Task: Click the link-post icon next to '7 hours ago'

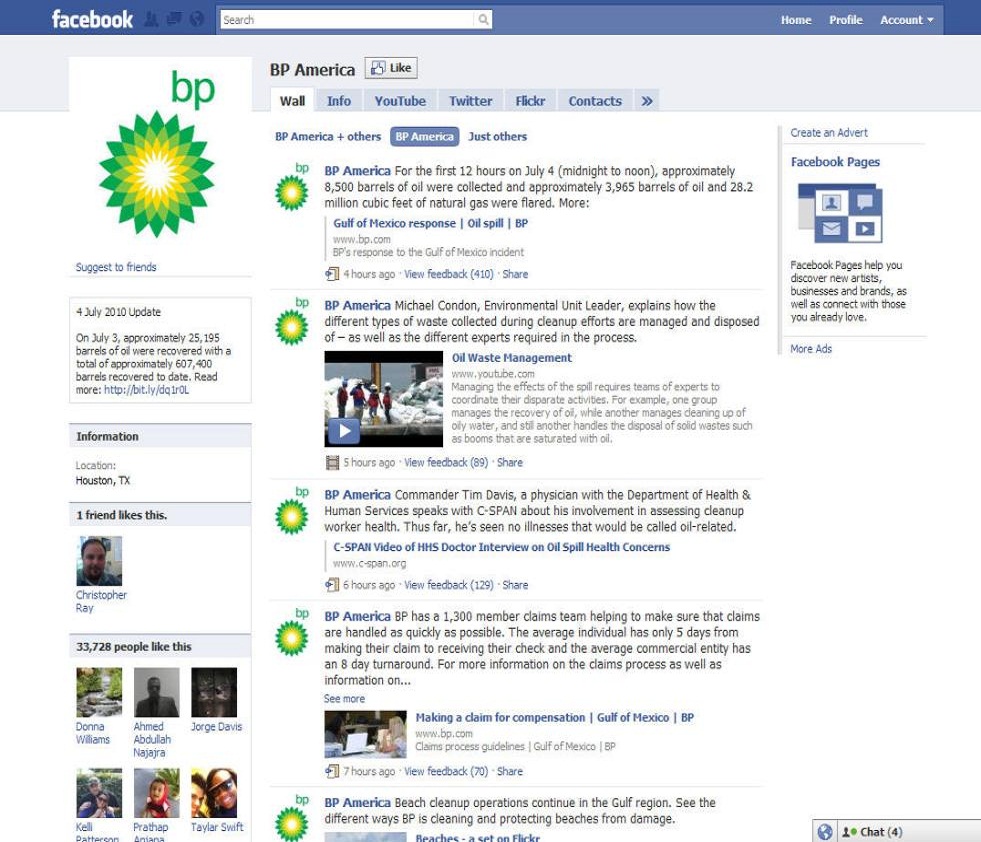Action: [x=332, y=771]
